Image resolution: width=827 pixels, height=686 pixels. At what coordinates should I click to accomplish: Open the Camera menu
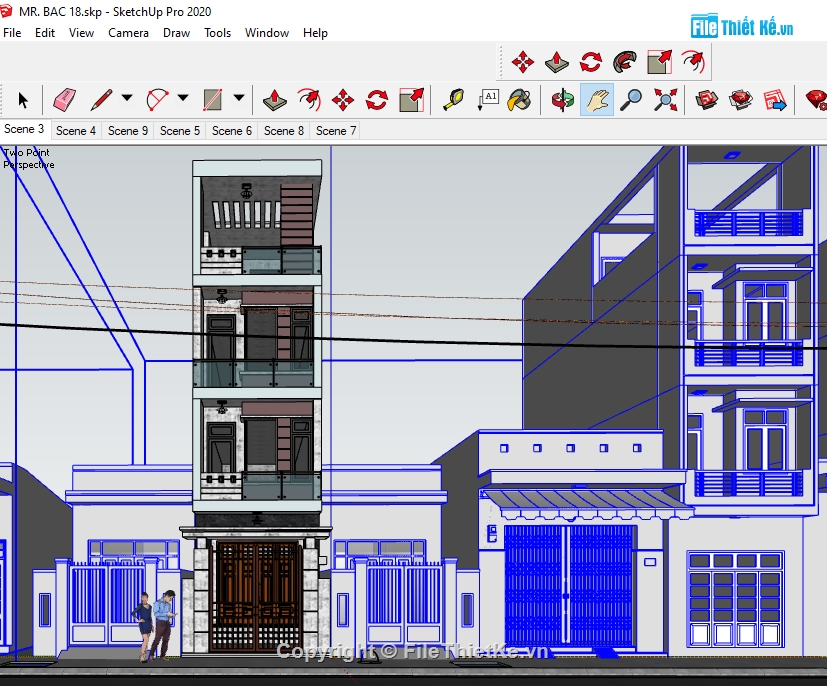(x=128, y=33)
